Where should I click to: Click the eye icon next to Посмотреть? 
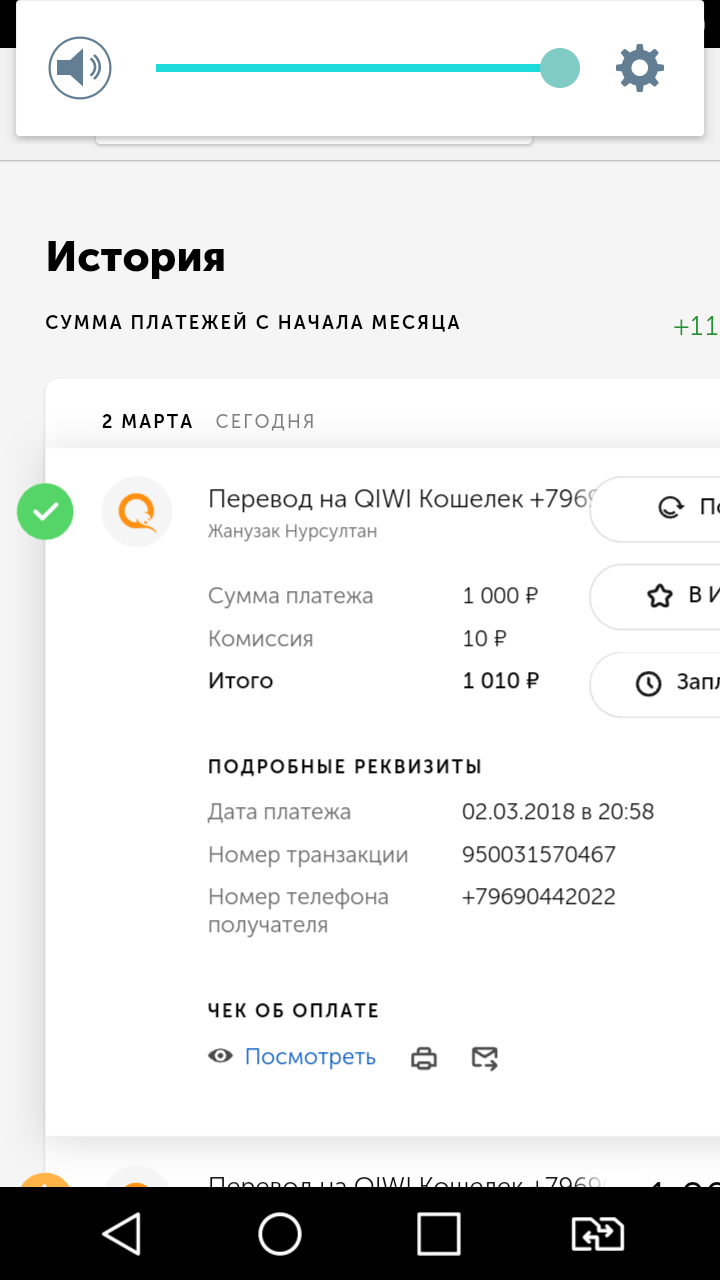coord(220,1056)
